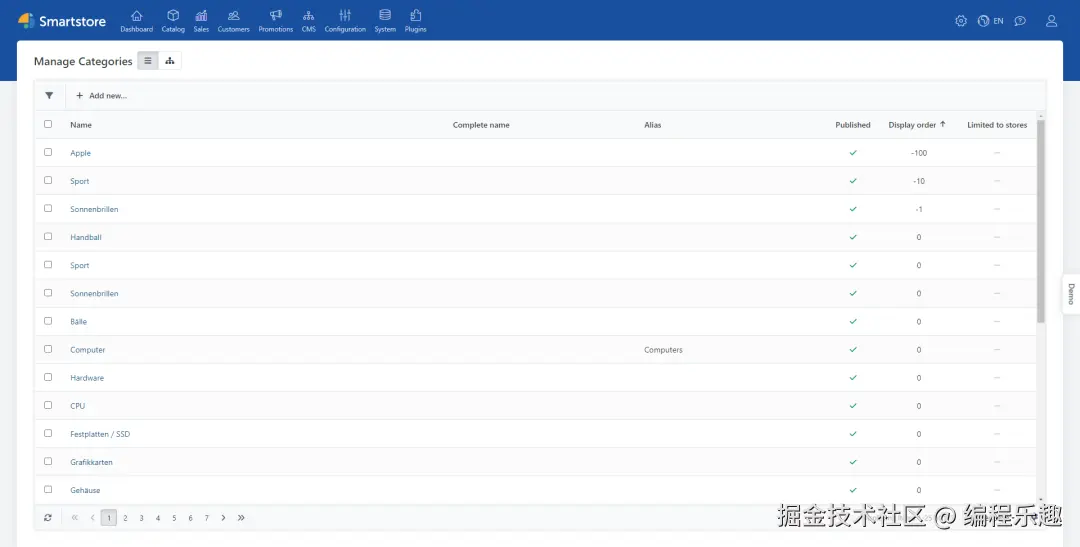Go to page 2
The height and width of the screenshot is (547, 1080).
coord(125,517)
